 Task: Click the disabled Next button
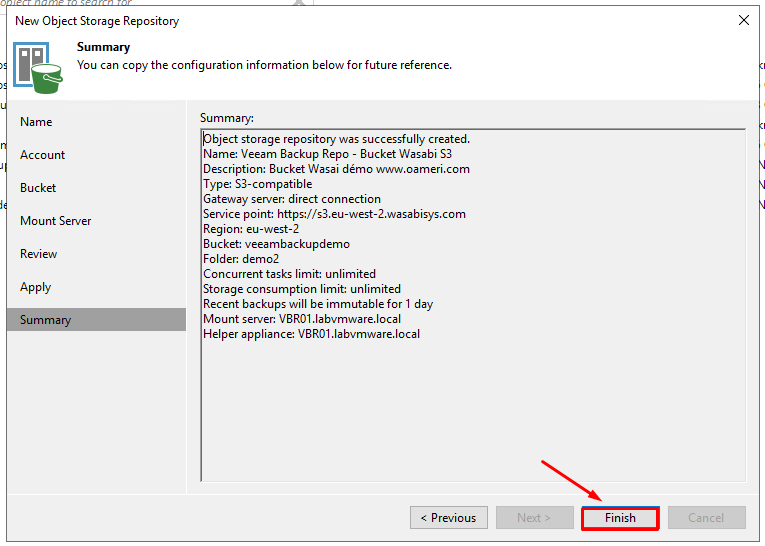pos(535,518)
